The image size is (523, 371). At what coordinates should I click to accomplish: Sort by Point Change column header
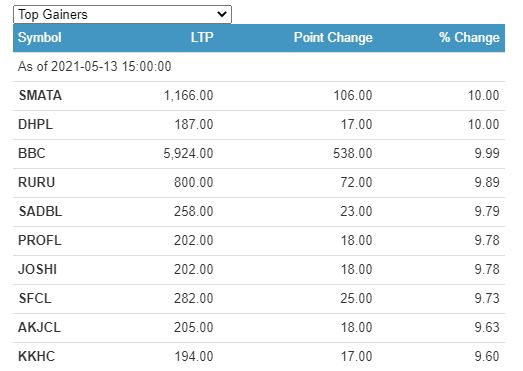coord(333,37)
